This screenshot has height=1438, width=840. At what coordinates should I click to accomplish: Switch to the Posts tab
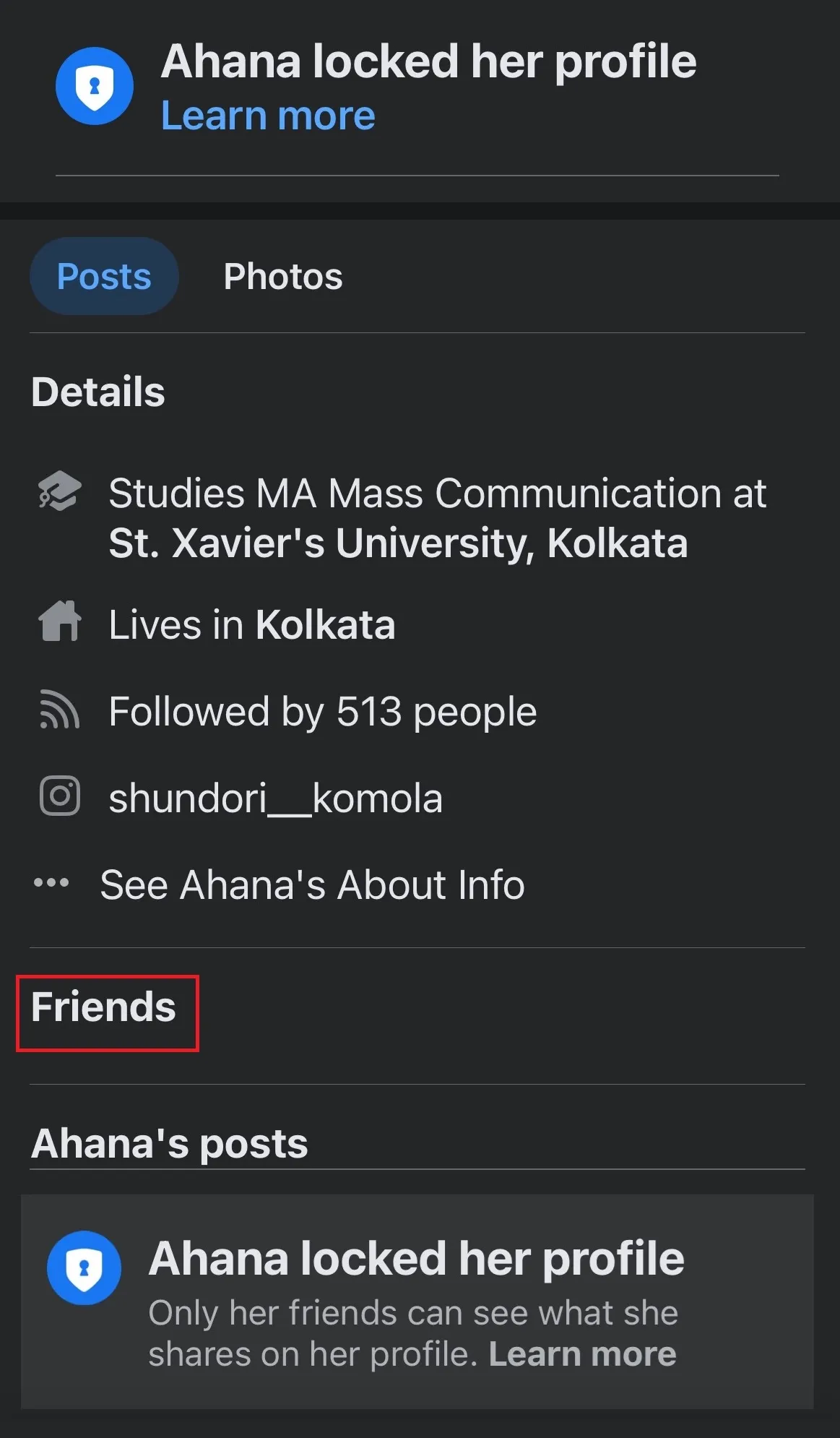[x=104, y=276]
